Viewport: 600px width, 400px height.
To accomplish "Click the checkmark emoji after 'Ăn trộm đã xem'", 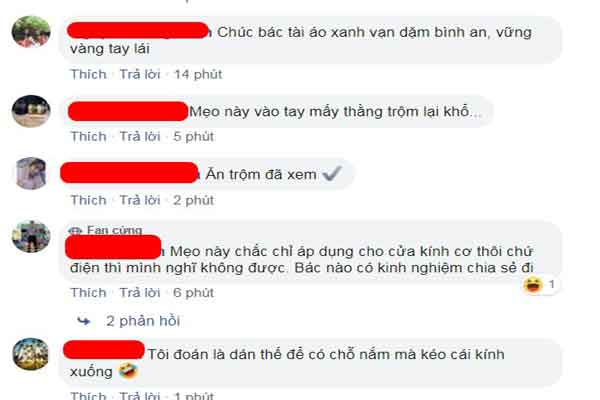I will point(331,174).
